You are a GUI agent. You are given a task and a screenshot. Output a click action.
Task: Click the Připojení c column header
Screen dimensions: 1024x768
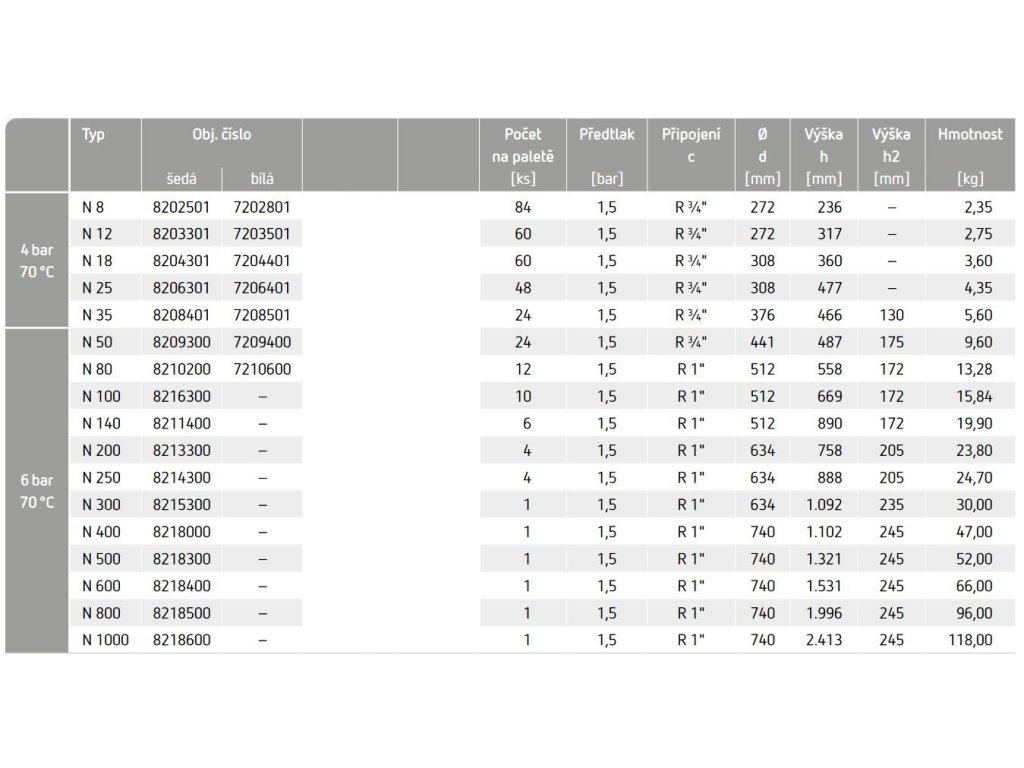tap(691, 145)
